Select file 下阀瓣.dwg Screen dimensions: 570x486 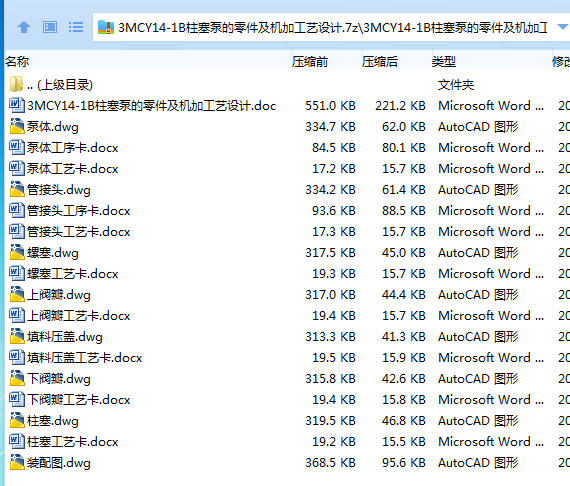pyautogui.click(x=59, y=379)
